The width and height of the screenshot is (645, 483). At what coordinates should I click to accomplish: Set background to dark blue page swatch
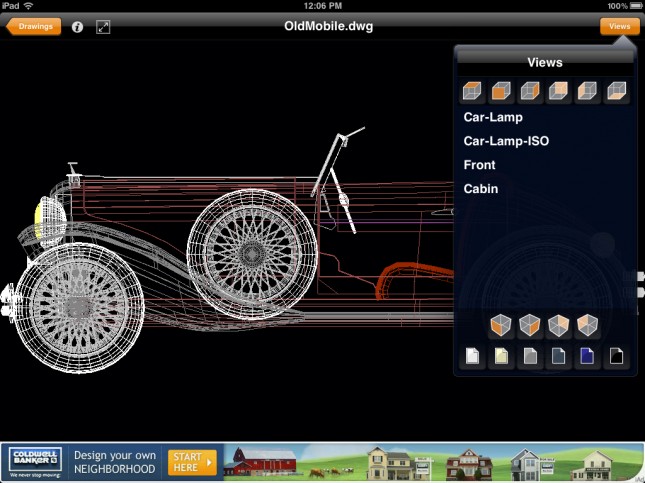(588, 356)
